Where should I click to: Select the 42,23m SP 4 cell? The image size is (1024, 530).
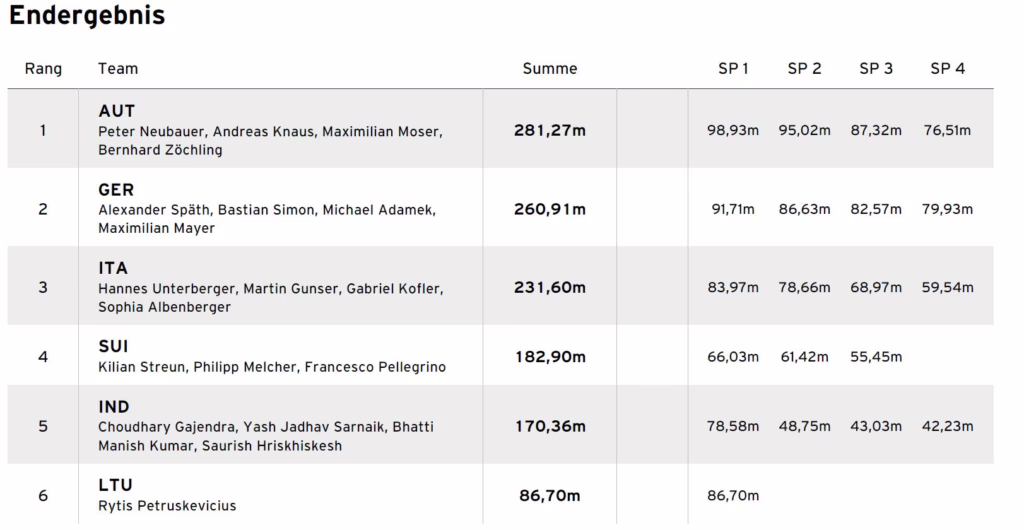click(948, 426)
